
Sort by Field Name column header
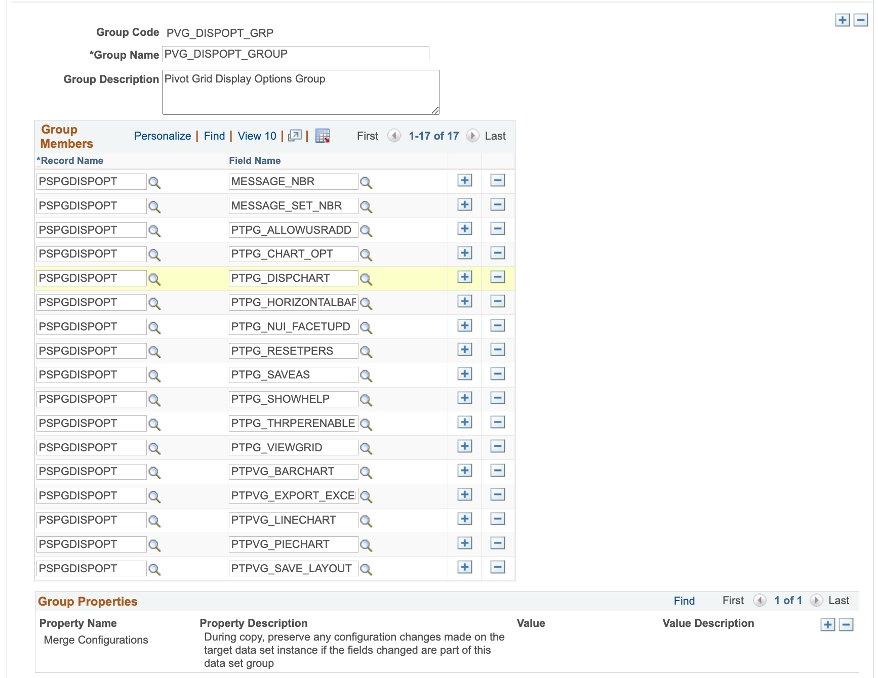coord(255,161)
